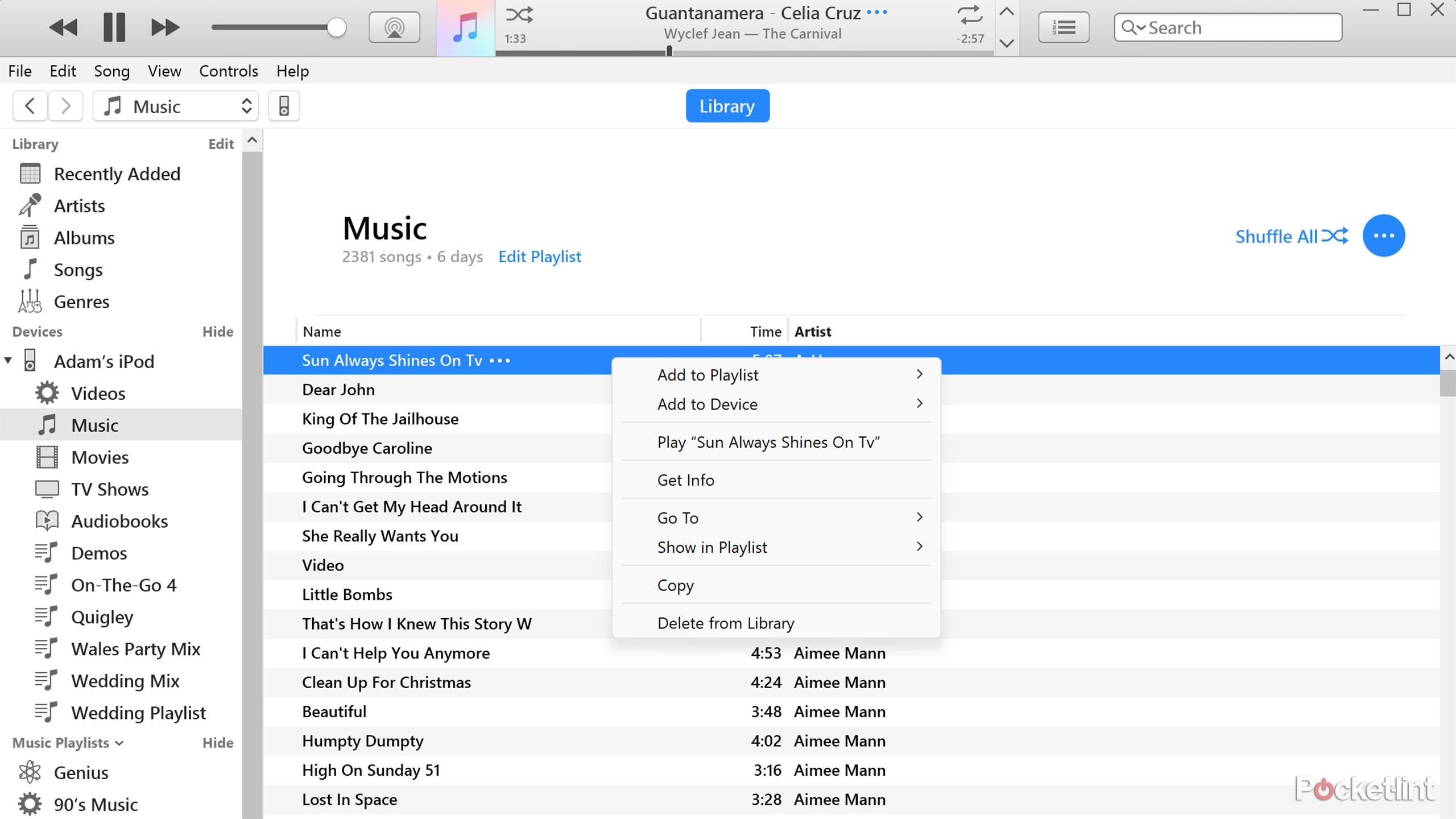Click into the Search field
This screenshot has height=819, width=1456.
(x=1228, y=27)
